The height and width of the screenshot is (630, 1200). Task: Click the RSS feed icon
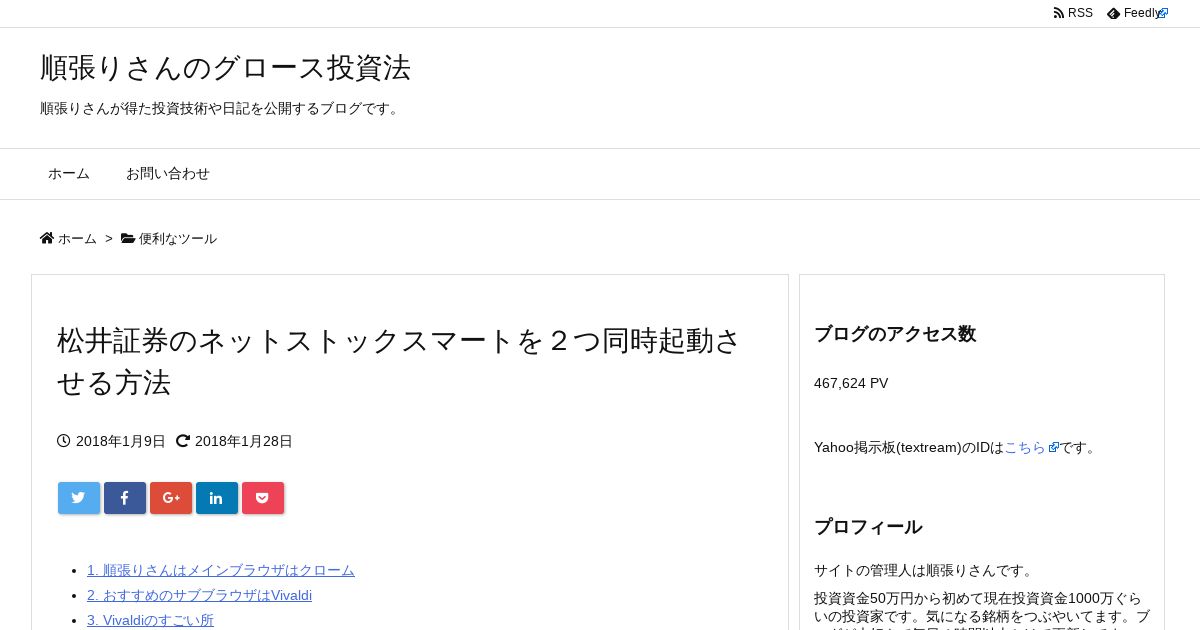pos(1059,13)
